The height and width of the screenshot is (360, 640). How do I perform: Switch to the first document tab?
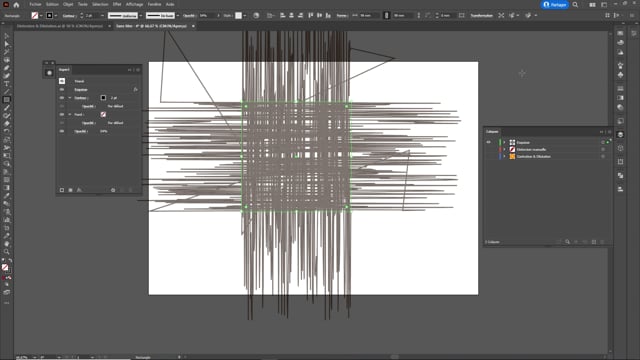[60, 26]
